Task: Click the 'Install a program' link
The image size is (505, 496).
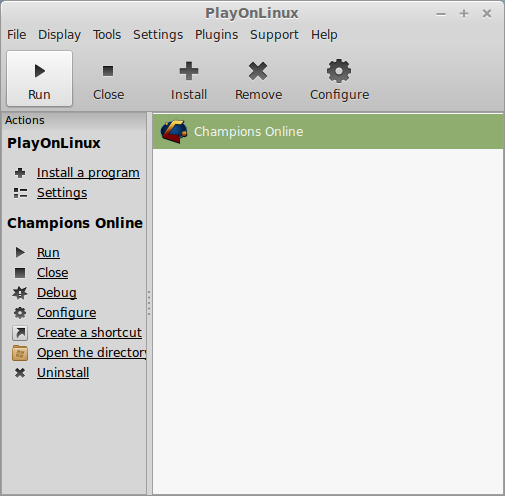Action: 88,173
